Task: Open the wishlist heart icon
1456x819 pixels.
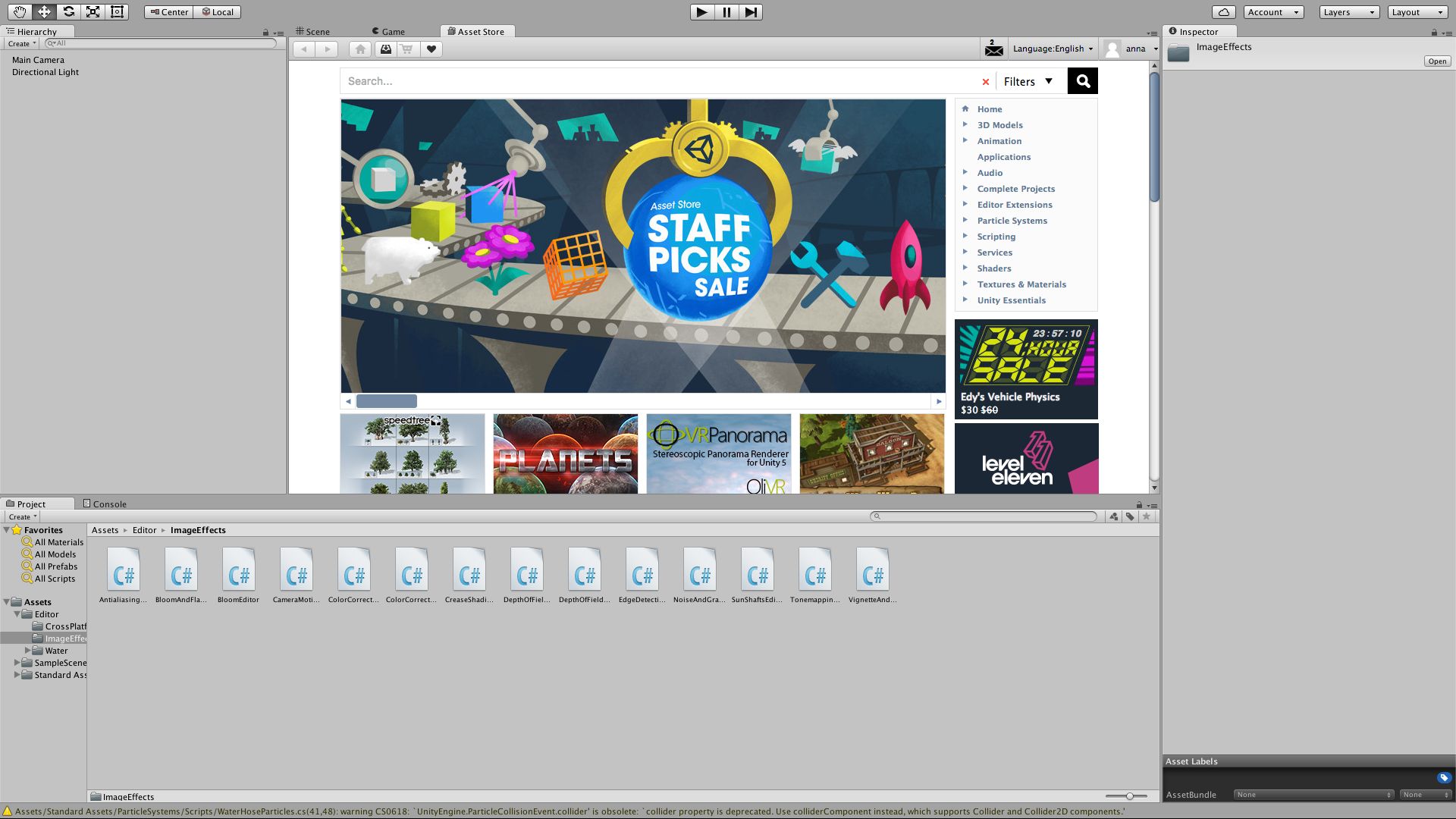Action: pos(431,49)
